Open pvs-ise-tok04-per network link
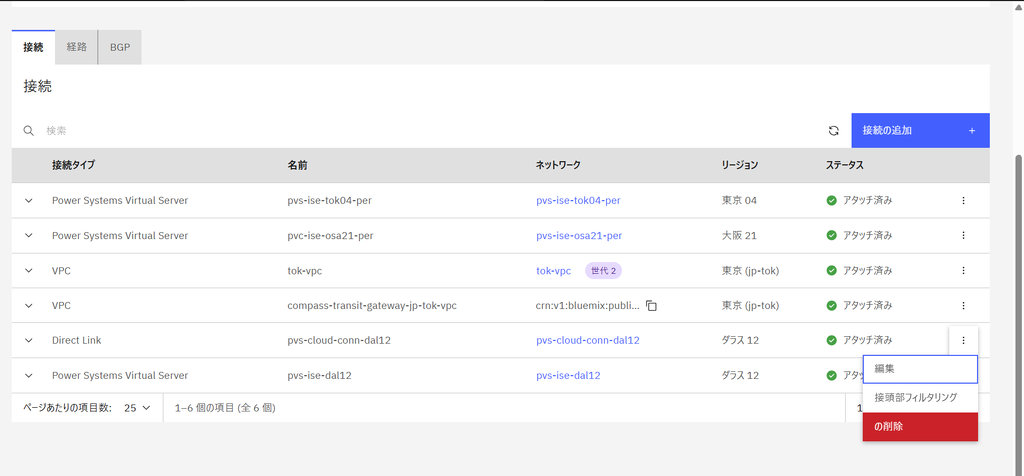1024x476 pixels. pos(578,200)
